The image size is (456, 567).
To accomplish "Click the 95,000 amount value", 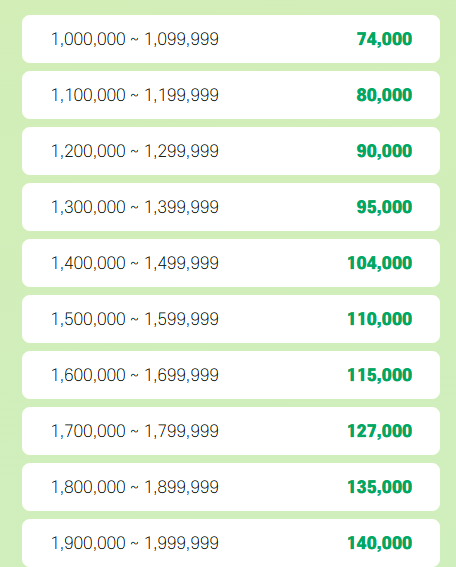I will coord(384,207).
